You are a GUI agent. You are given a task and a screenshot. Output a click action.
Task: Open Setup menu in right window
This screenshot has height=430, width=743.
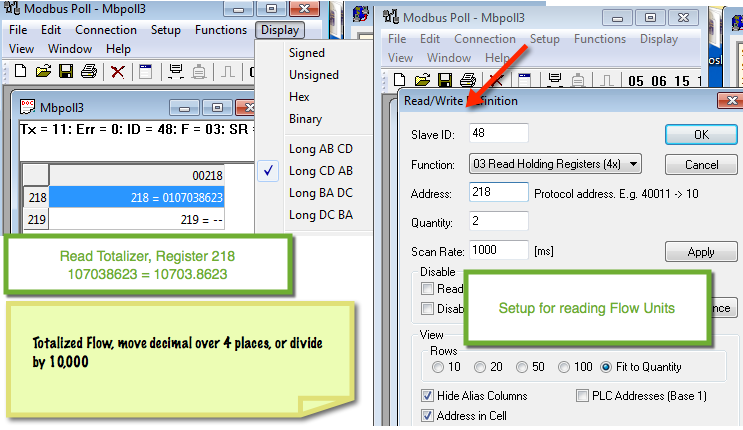click(x=544, y=39)
